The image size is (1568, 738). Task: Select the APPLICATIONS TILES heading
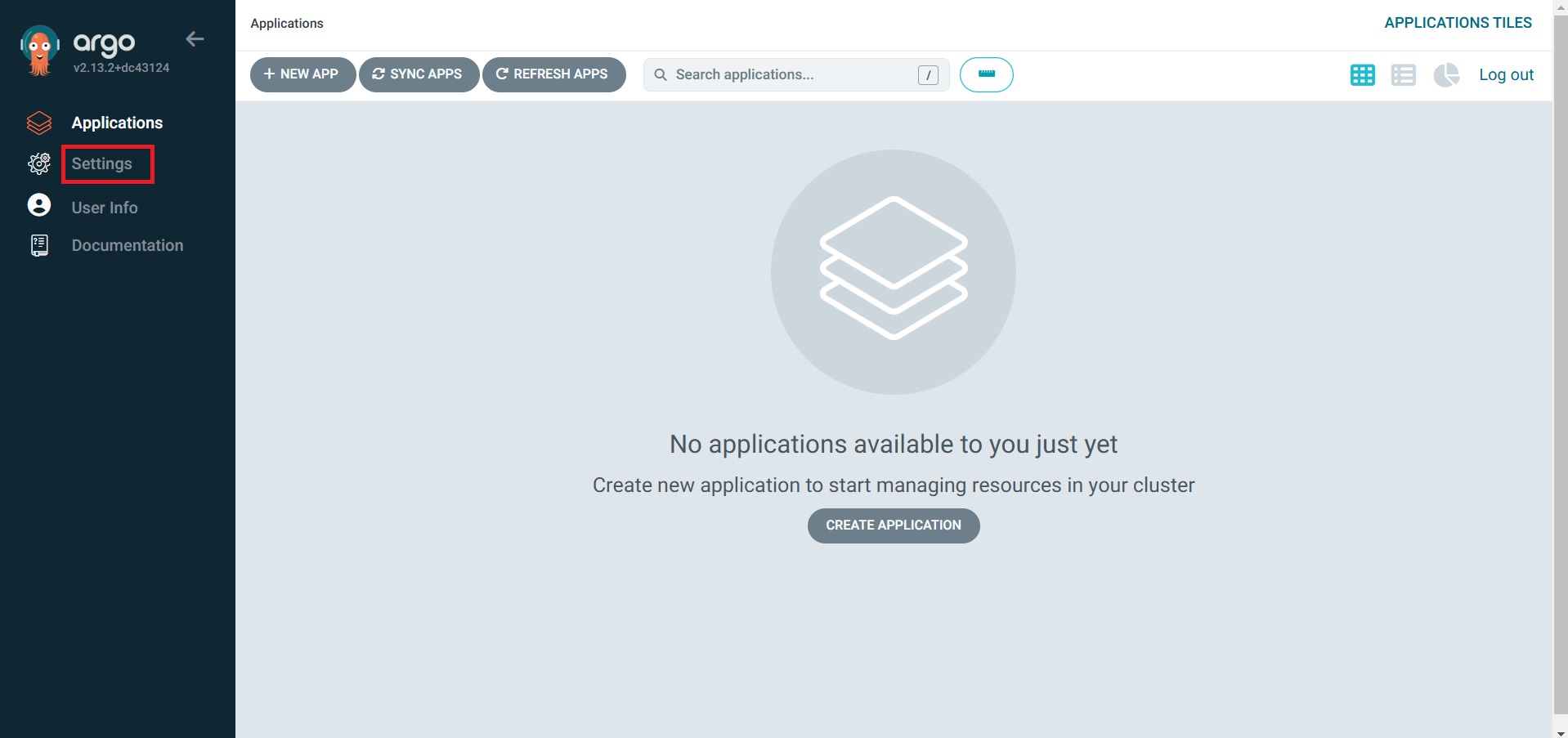point(1458,22)
